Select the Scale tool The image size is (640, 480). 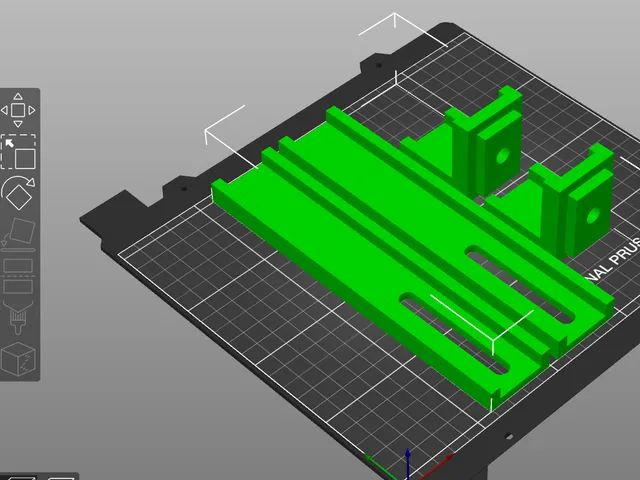[x=18, y=151]
